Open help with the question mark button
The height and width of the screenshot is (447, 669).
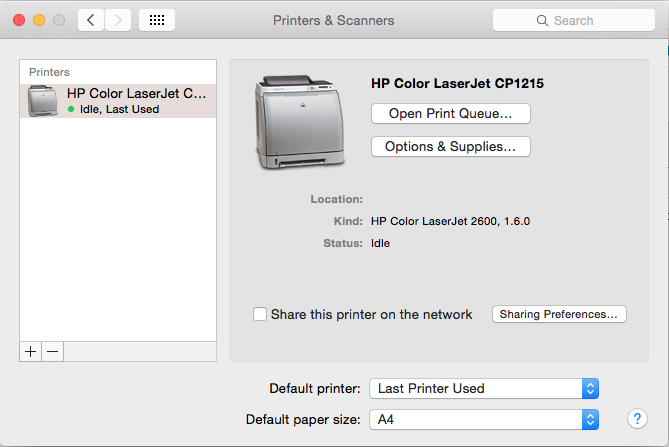(x=636, y=419)
